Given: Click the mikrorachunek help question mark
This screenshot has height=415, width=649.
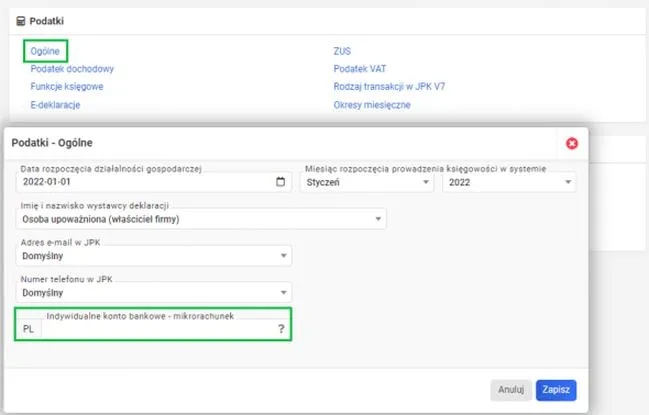Looking at the screenshot, I should coord(281,329).
